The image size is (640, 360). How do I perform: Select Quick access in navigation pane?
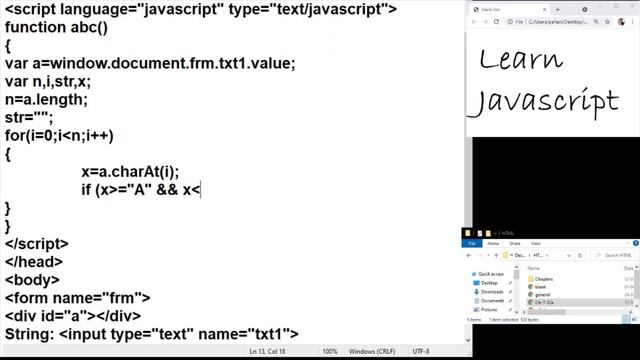488,274
